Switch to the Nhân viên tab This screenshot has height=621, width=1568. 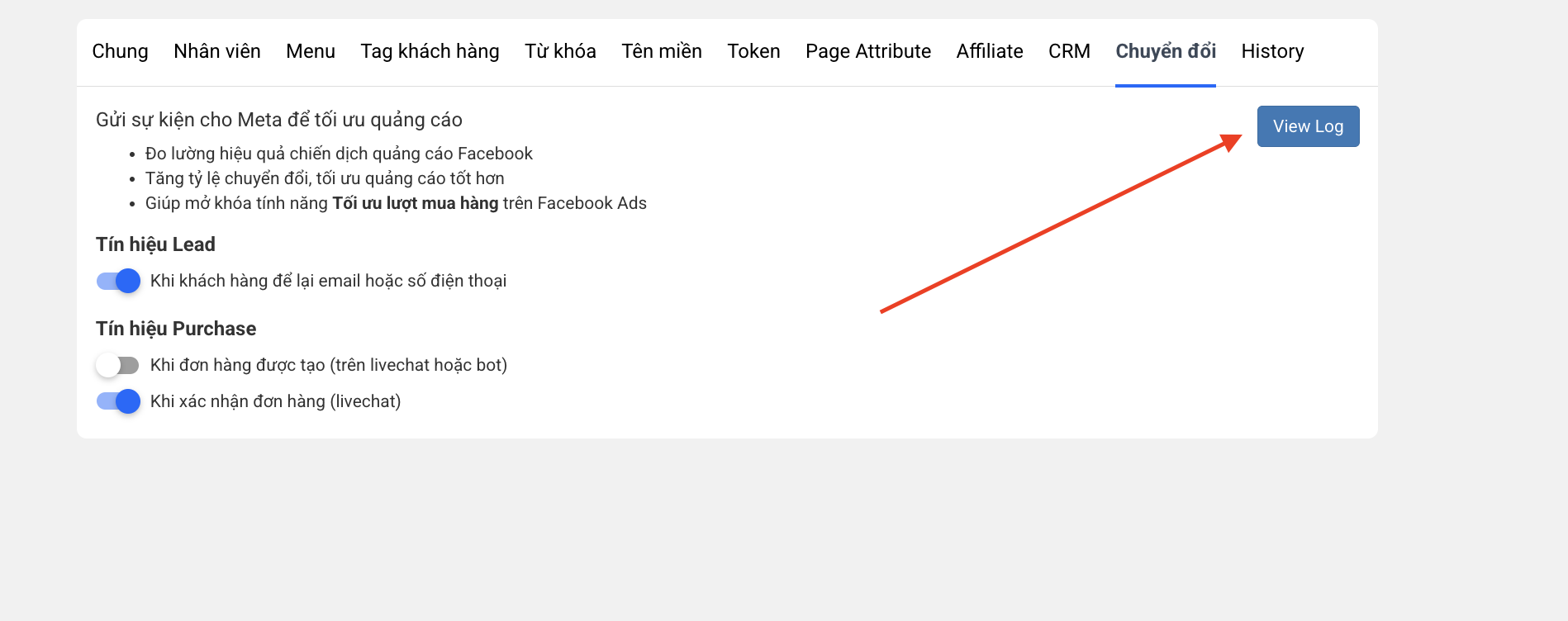point(217,51)
